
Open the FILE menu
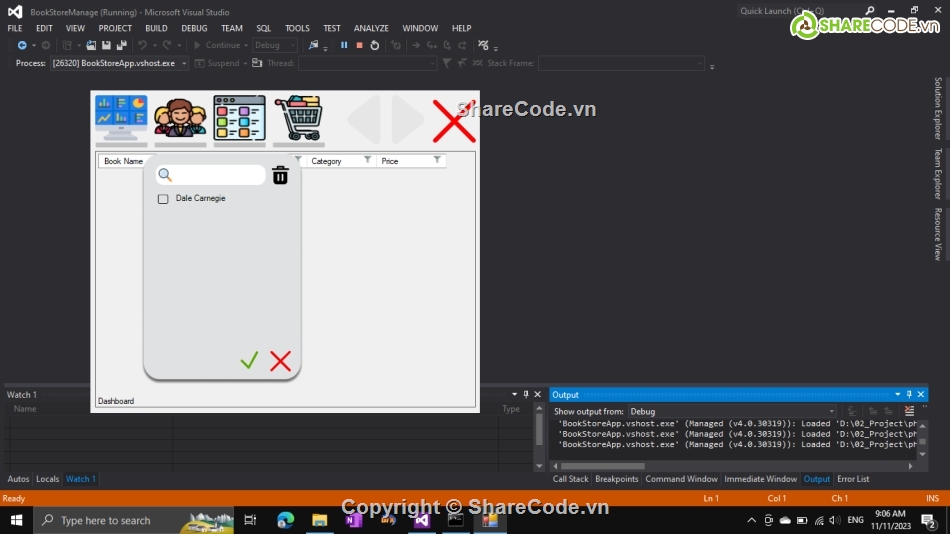[15, 28]
